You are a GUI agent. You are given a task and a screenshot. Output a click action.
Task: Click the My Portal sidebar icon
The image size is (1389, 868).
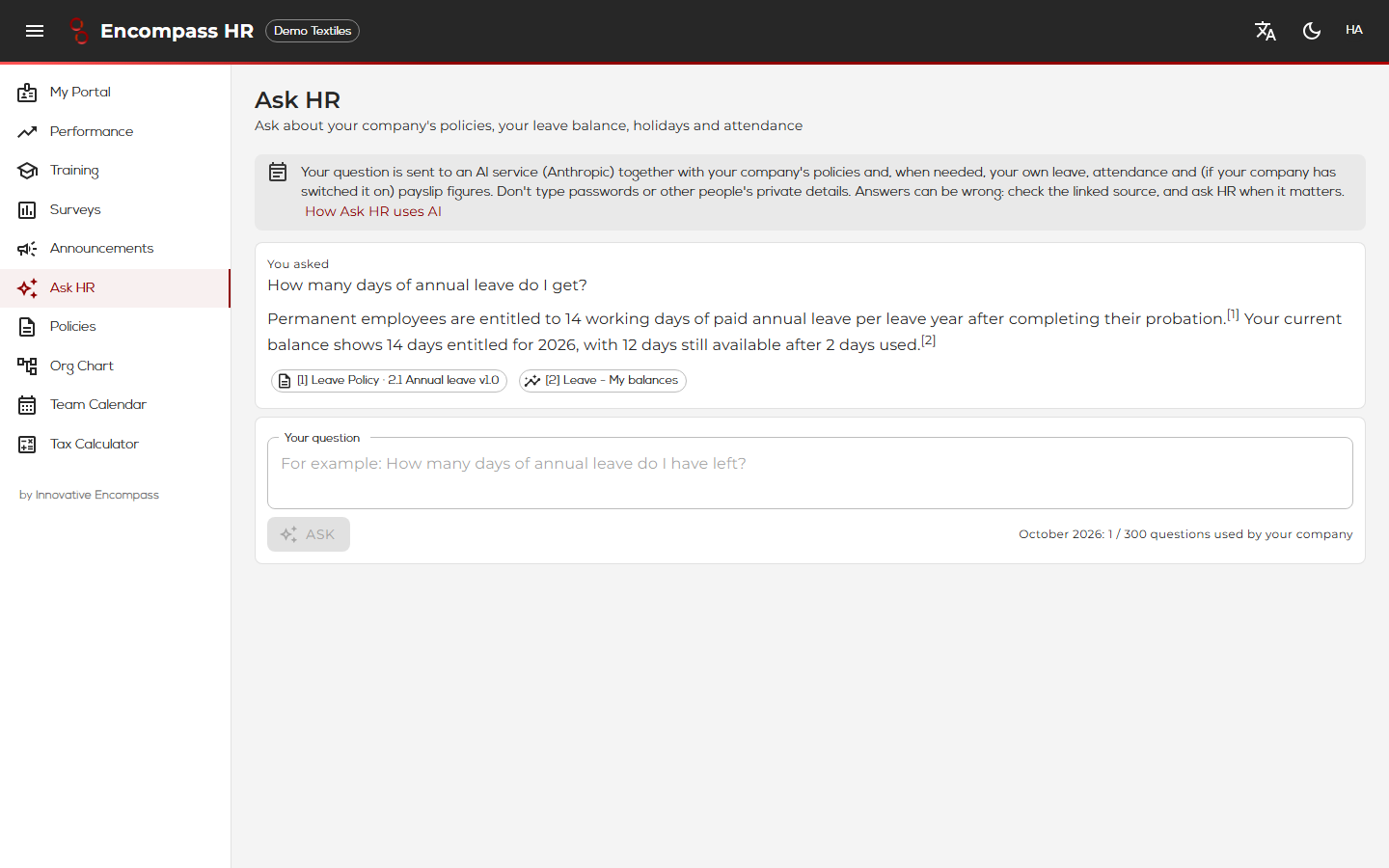tap(27, 93)
